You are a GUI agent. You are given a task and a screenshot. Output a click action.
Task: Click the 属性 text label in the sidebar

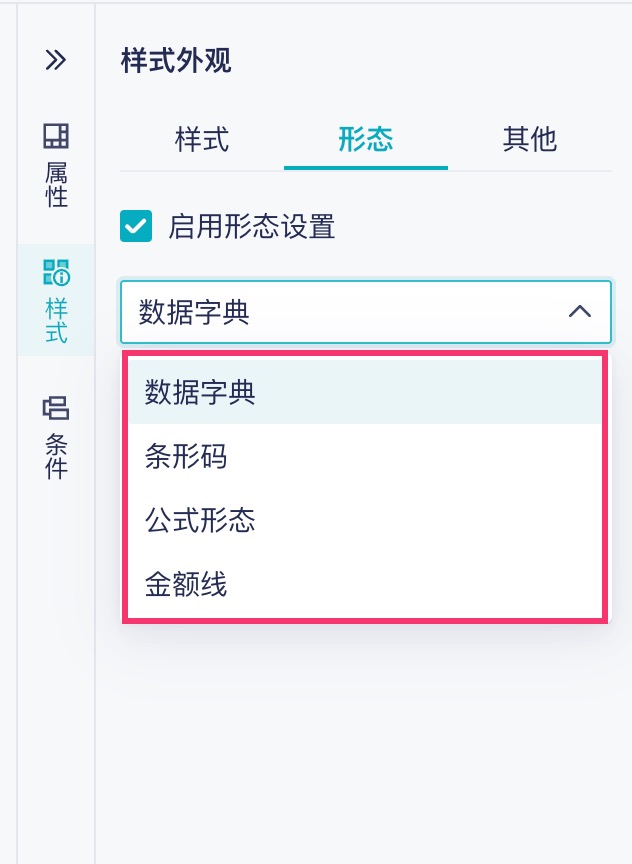coord(56,183)
